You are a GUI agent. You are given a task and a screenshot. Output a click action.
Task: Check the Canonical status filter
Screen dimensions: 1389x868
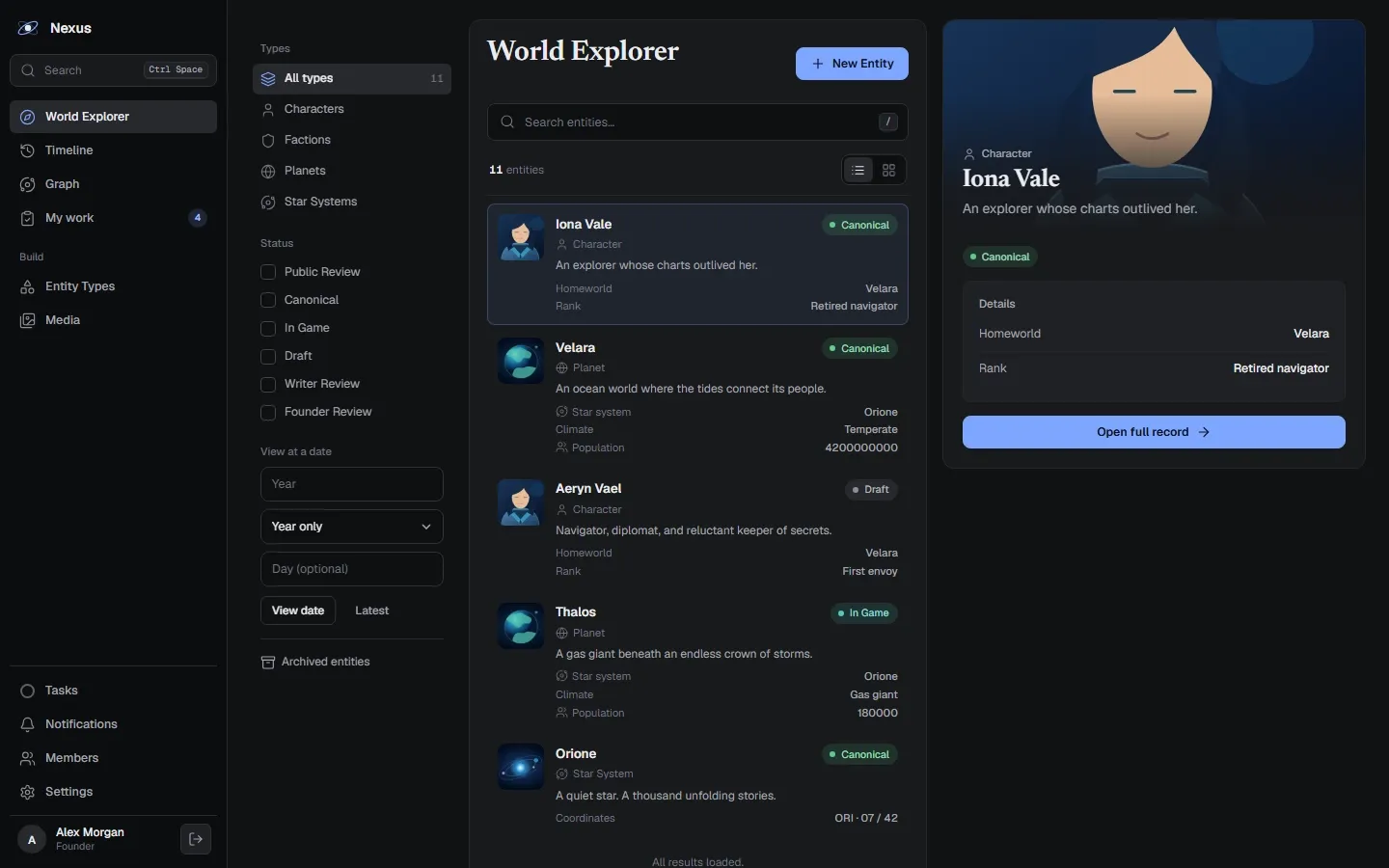click(268, 300)
